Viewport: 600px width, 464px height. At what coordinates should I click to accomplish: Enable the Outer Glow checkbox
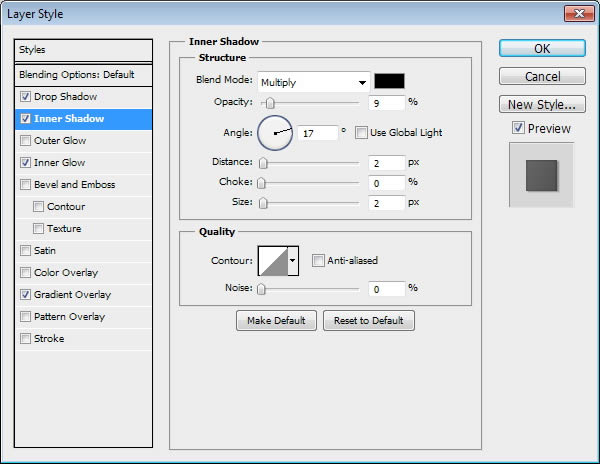tap(25, 140)
